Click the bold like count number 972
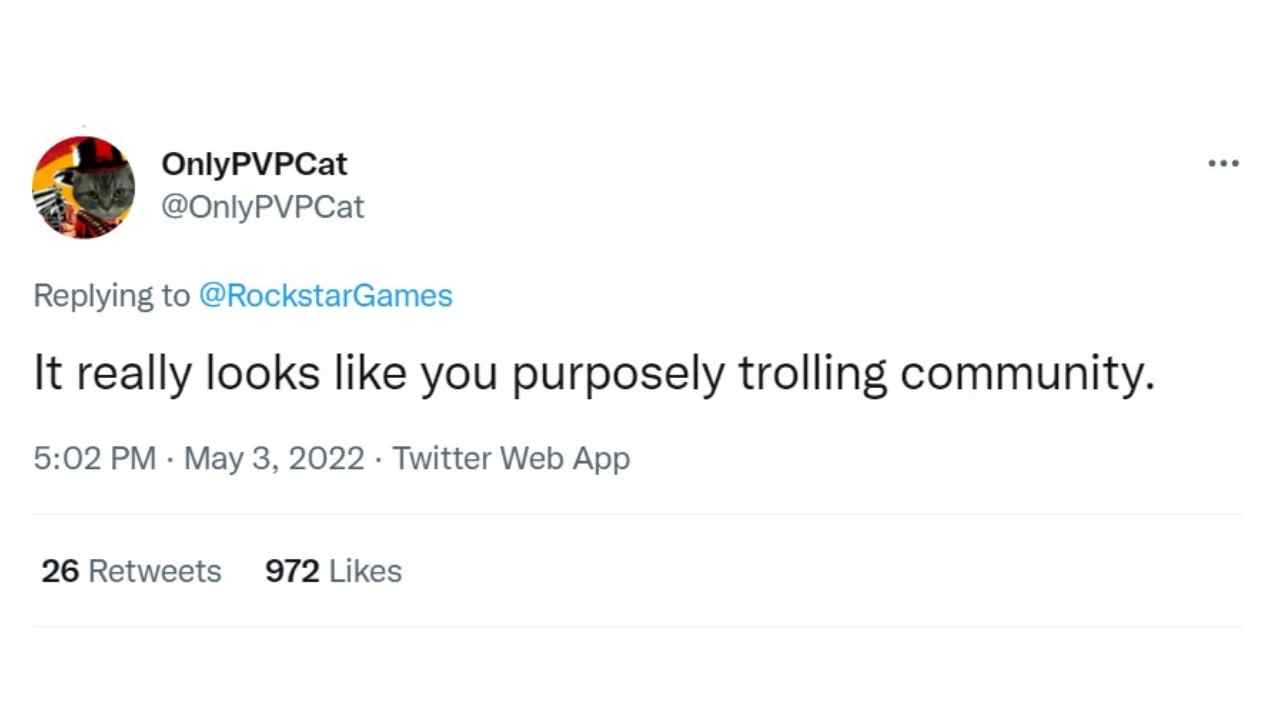 point(292,571)
